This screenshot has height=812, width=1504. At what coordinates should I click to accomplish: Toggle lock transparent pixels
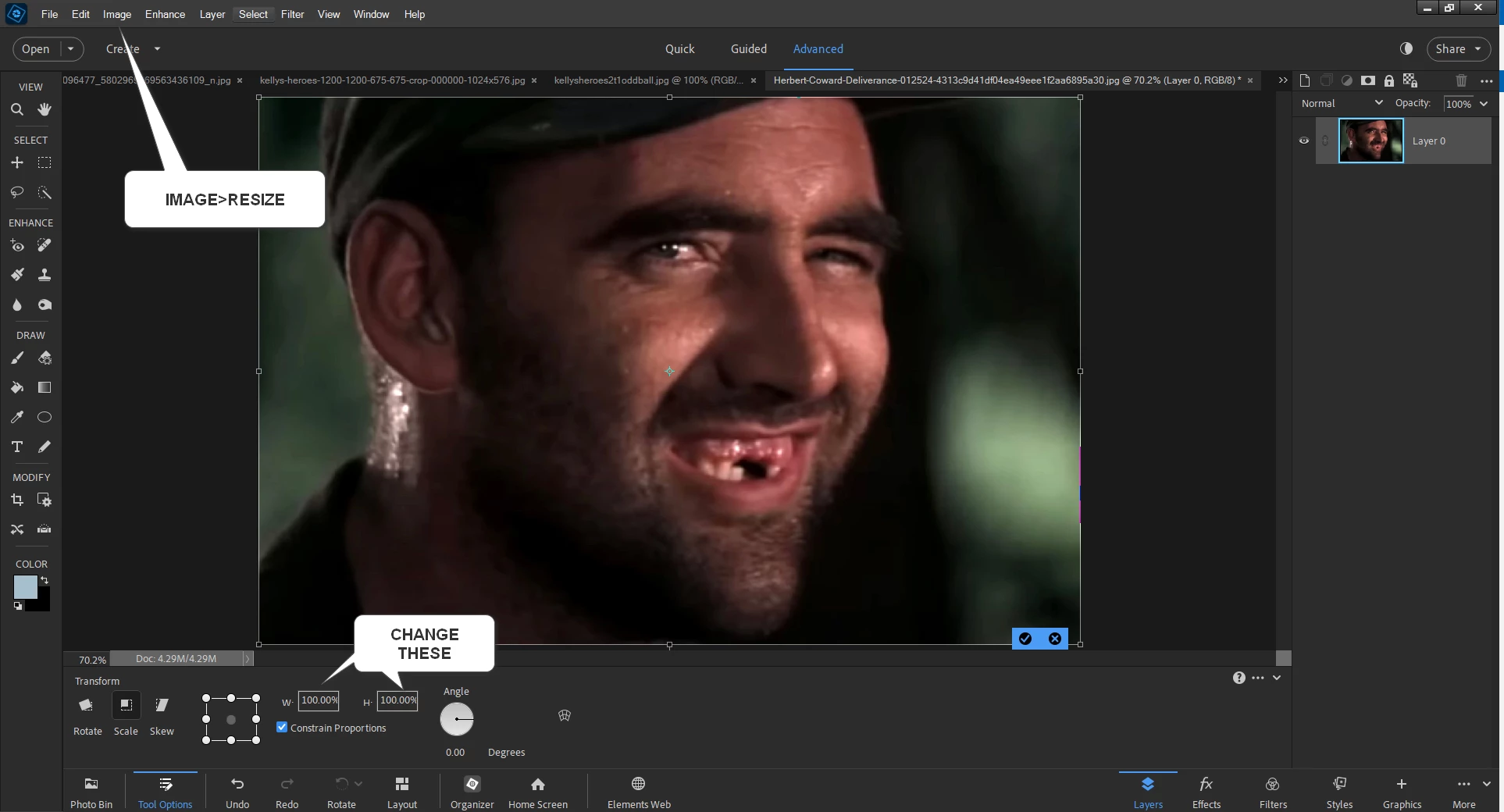pos(1410,80)
